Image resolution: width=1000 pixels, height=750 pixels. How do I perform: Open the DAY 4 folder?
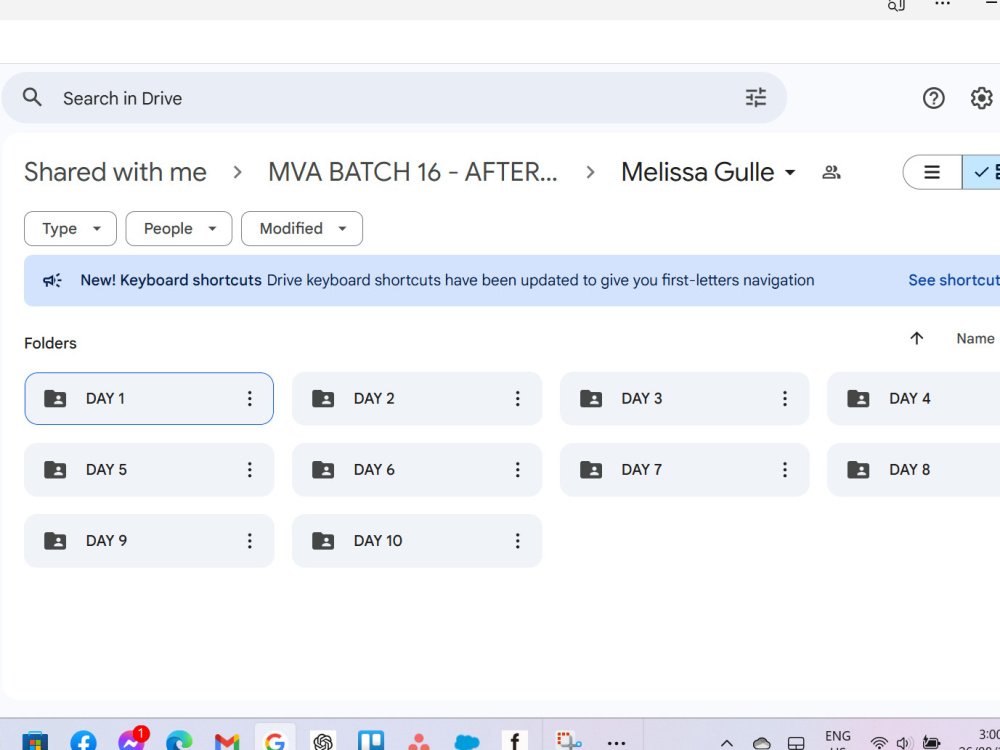point(913,399)
